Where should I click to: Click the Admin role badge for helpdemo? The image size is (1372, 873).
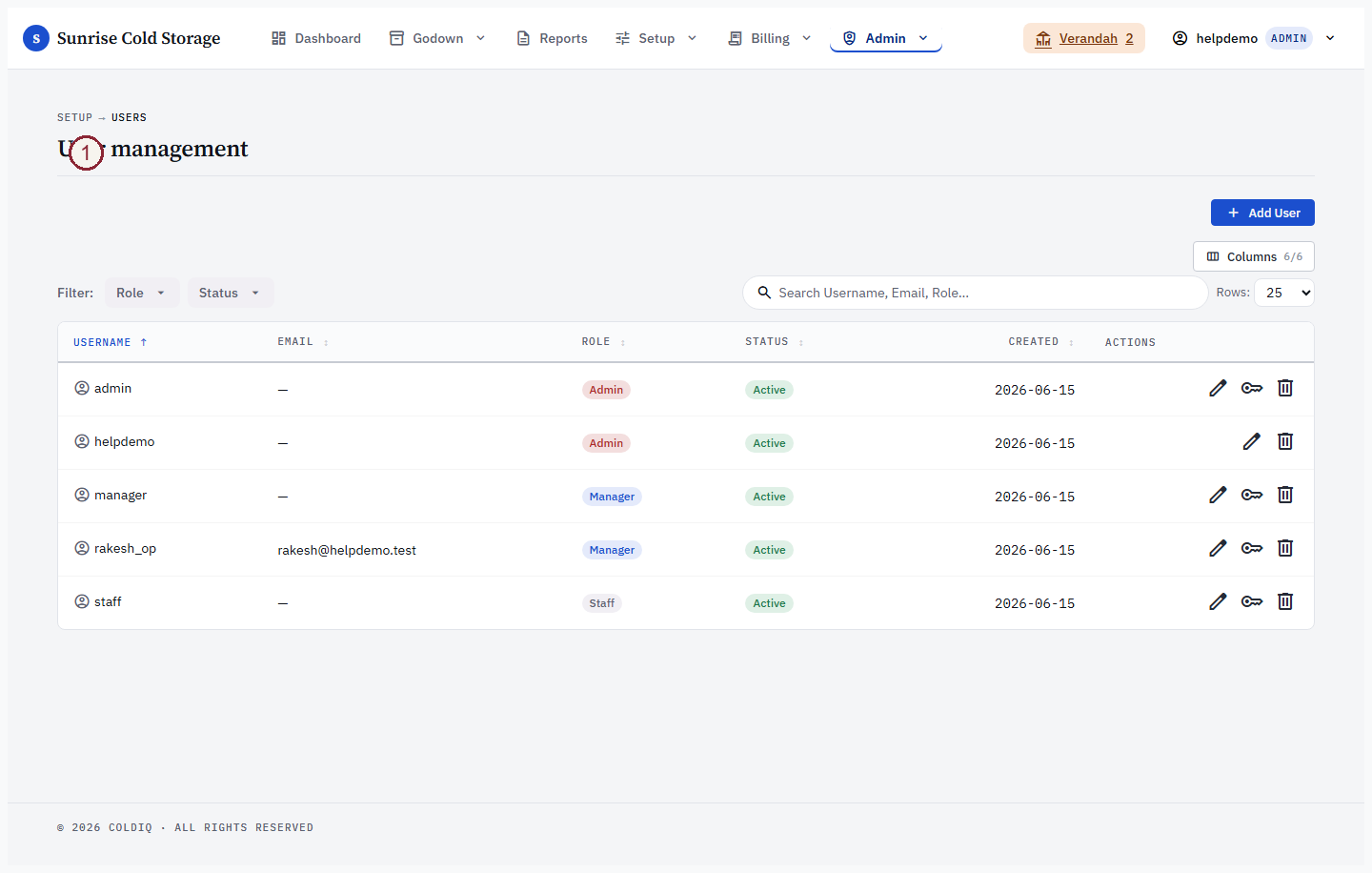click(606, 443)
